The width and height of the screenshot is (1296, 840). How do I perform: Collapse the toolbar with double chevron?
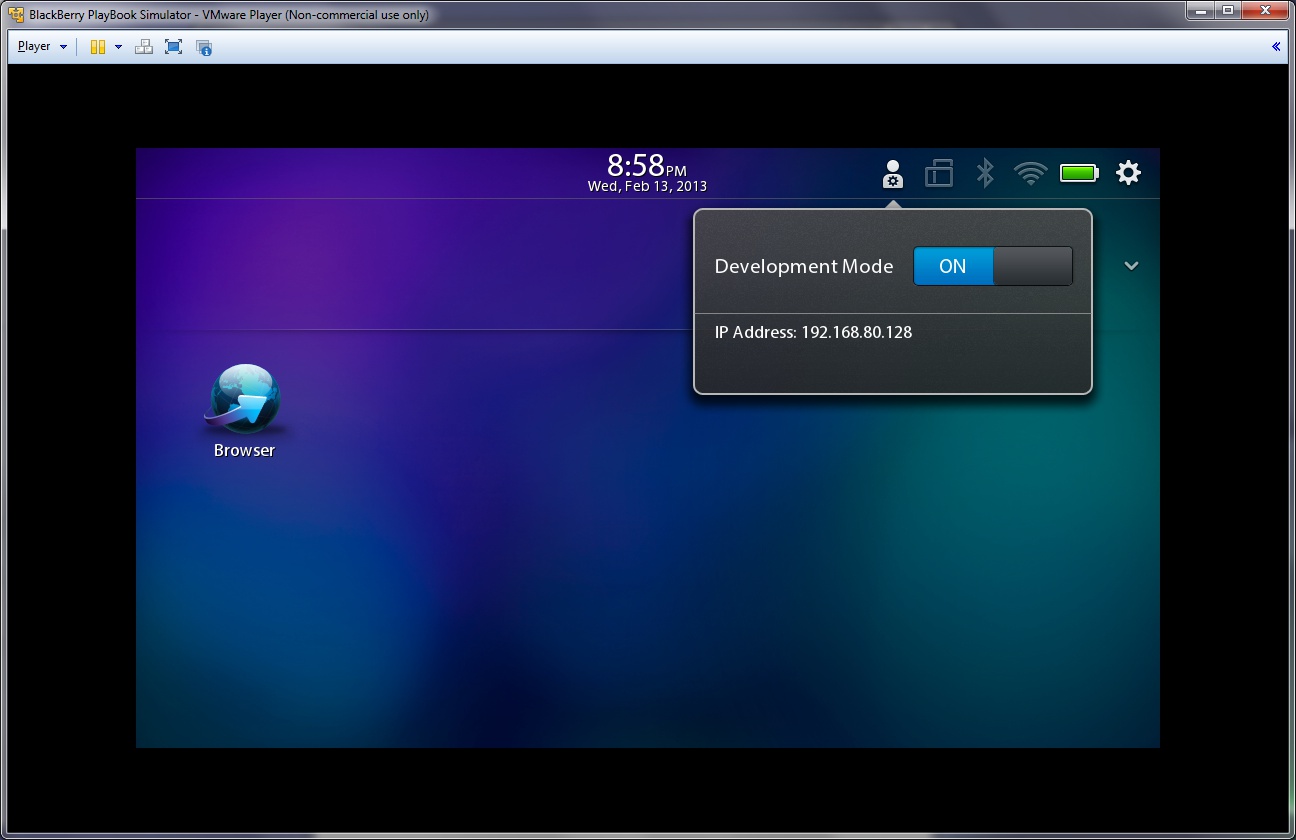click(1276, 47)
